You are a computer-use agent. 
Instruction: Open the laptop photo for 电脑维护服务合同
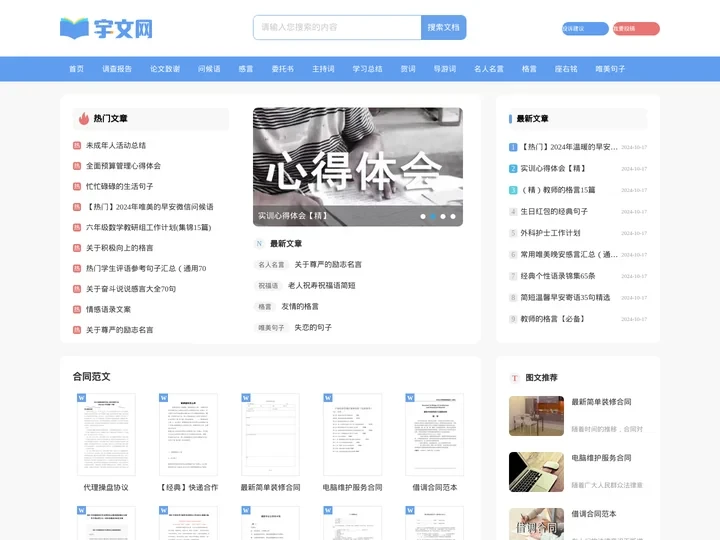pyautogui.click(x=536, y=472)
